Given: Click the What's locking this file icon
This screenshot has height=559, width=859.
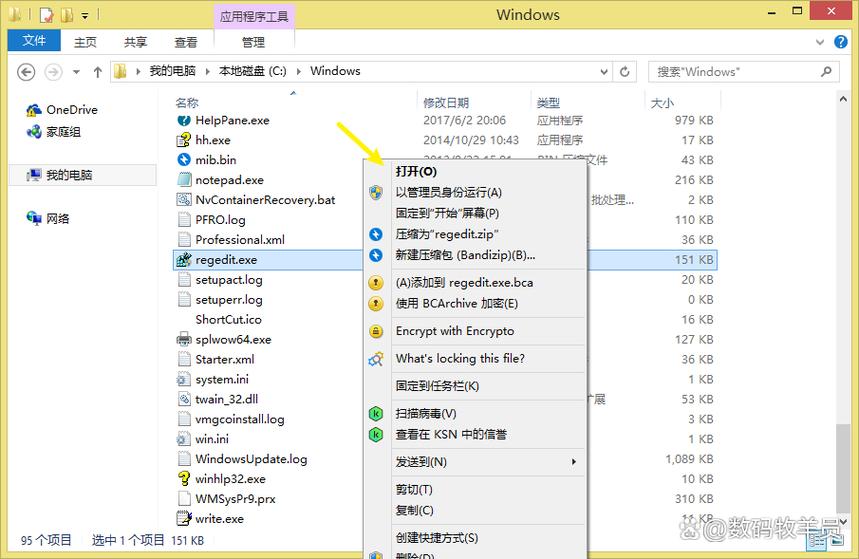Looking at the screenshot, I should tap(376, 359).
